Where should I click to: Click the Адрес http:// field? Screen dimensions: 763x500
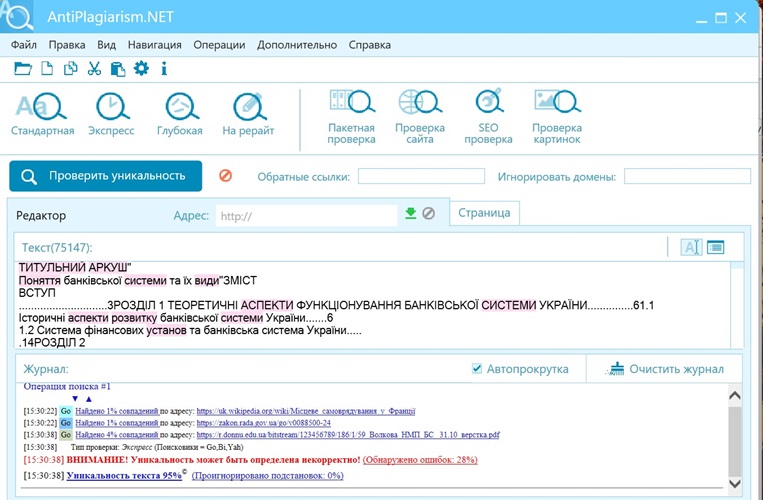[307, 215]
